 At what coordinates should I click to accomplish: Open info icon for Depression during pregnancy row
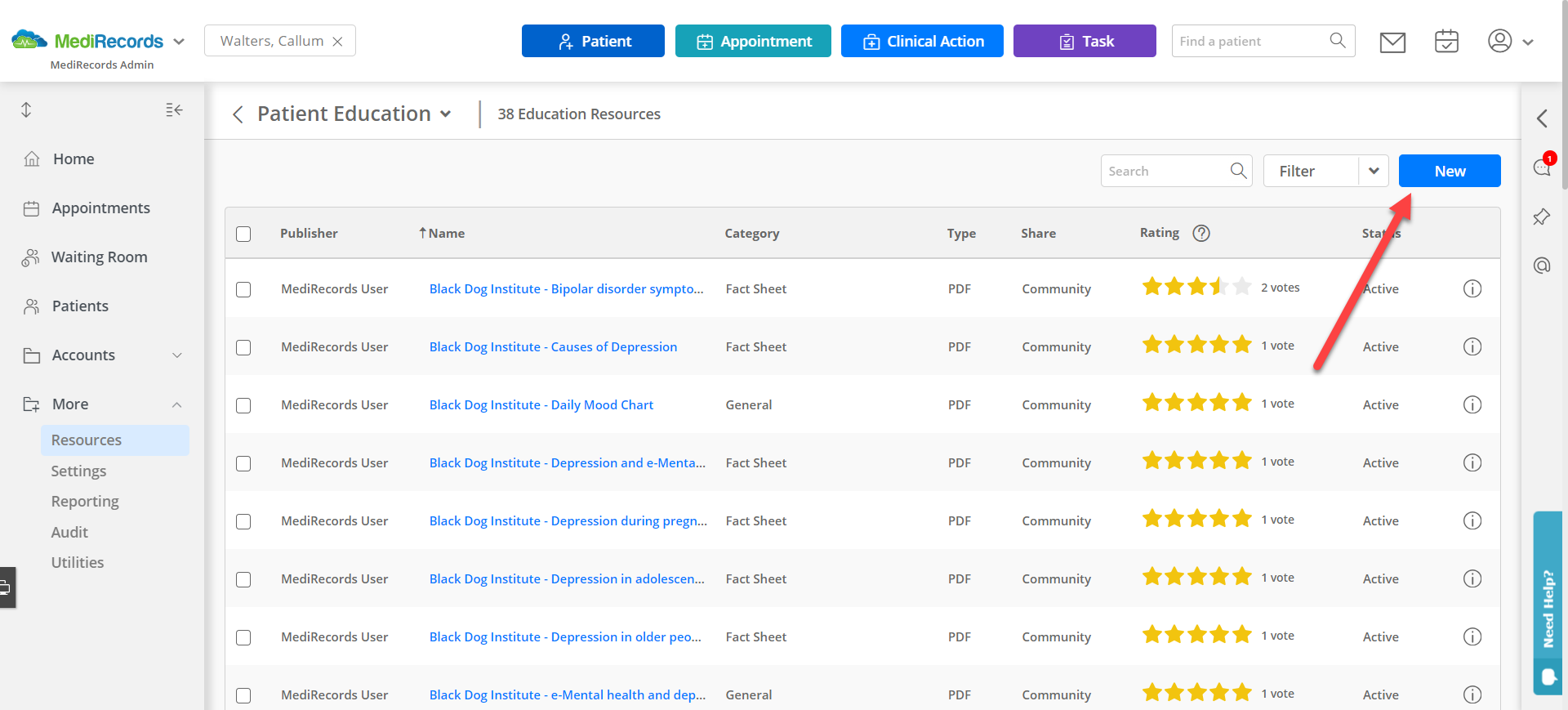pos(1472,520)
